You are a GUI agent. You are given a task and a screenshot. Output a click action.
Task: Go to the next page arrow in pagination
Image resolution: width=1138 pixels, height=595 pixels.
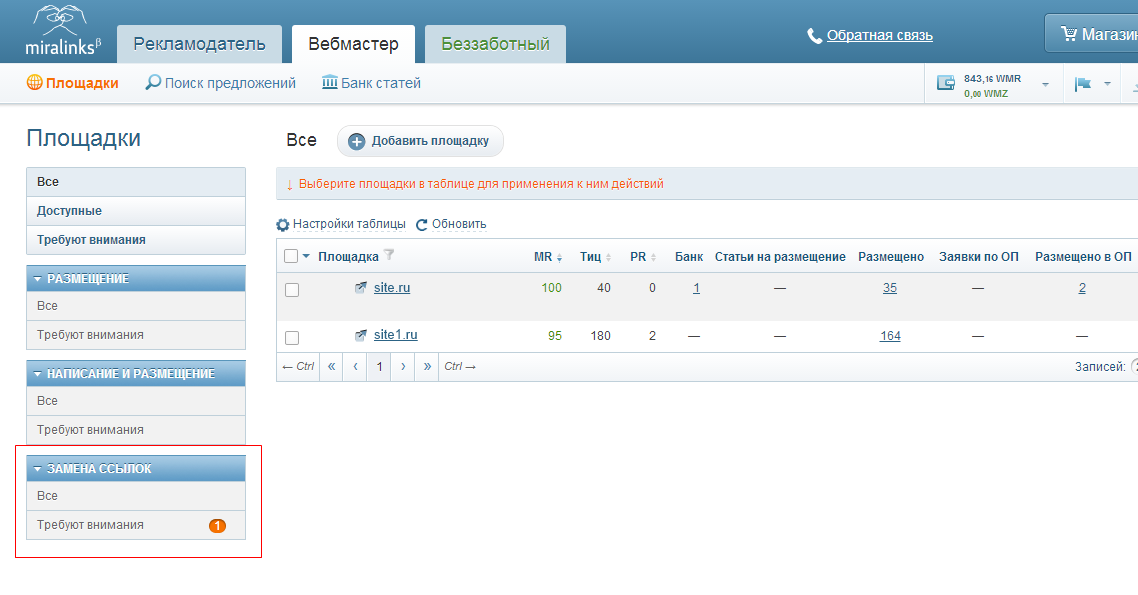[x=403, y=366]
